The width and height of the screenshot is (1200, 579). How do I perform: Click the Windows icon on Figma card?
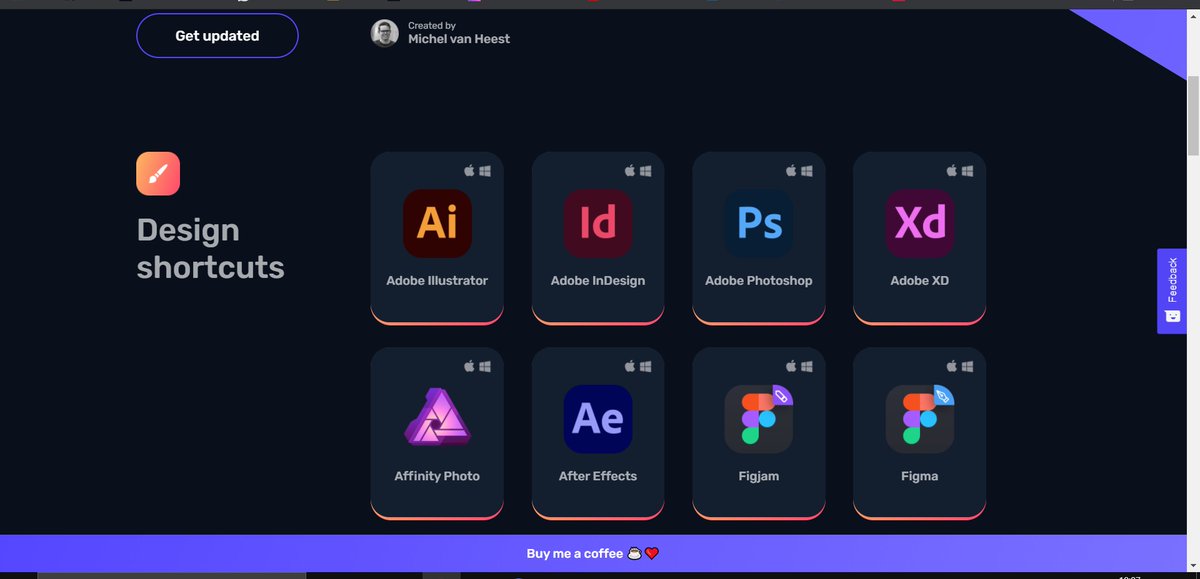coord(968,367)
